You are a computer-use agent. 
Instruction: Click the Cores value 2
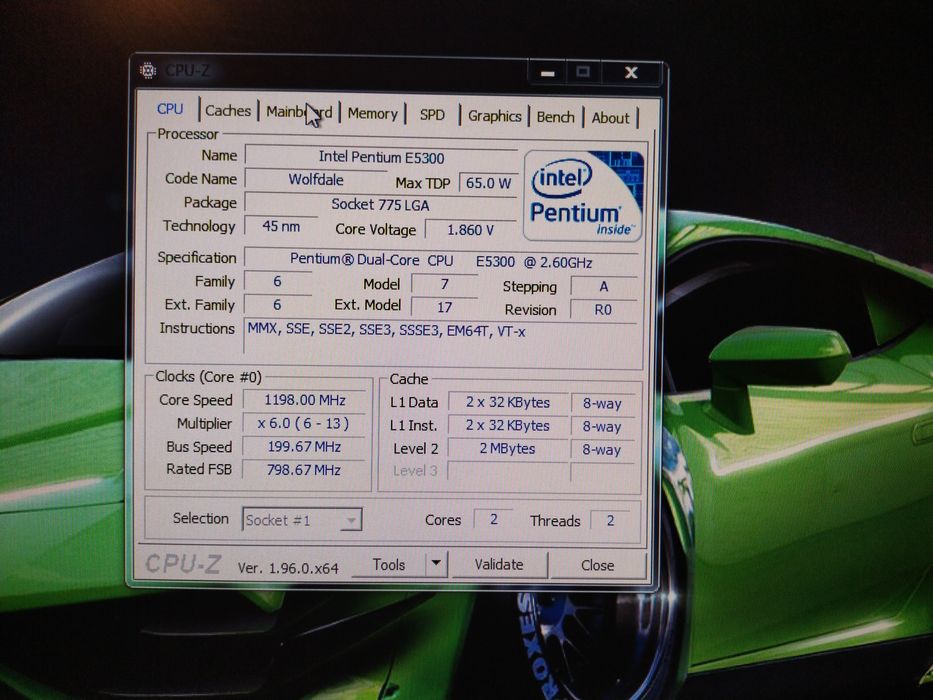[x=493, y=520]
